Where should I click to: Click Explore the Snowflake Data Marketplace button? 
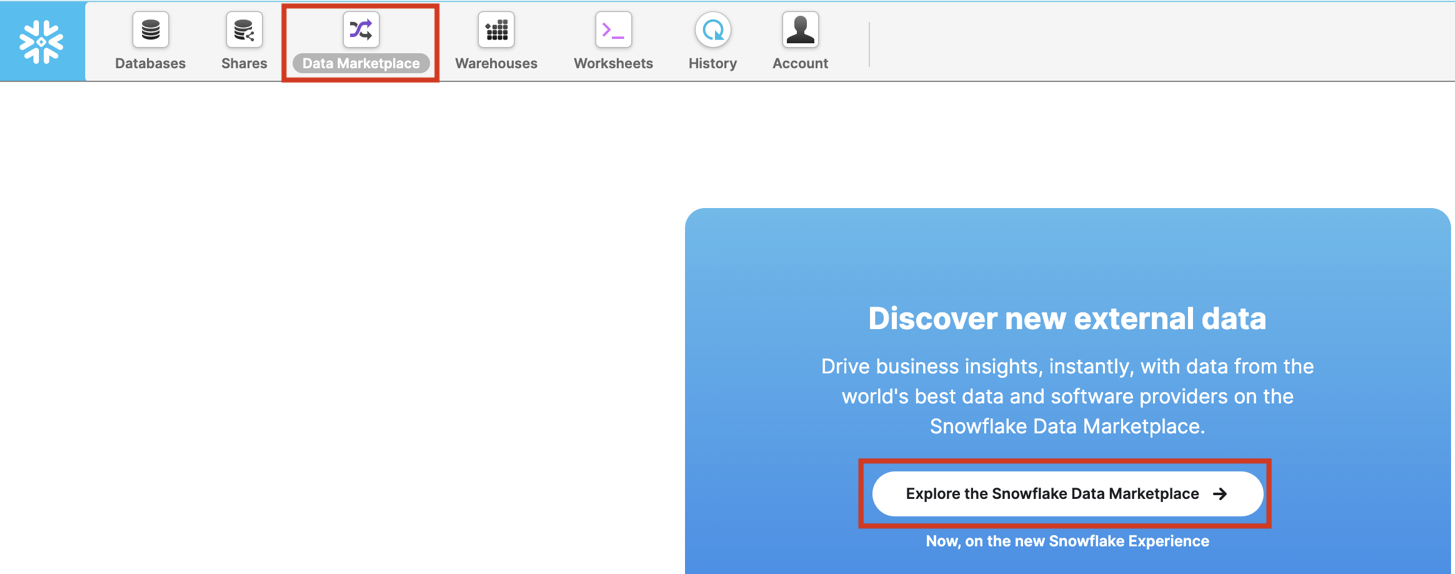[x=1067, y=494]
